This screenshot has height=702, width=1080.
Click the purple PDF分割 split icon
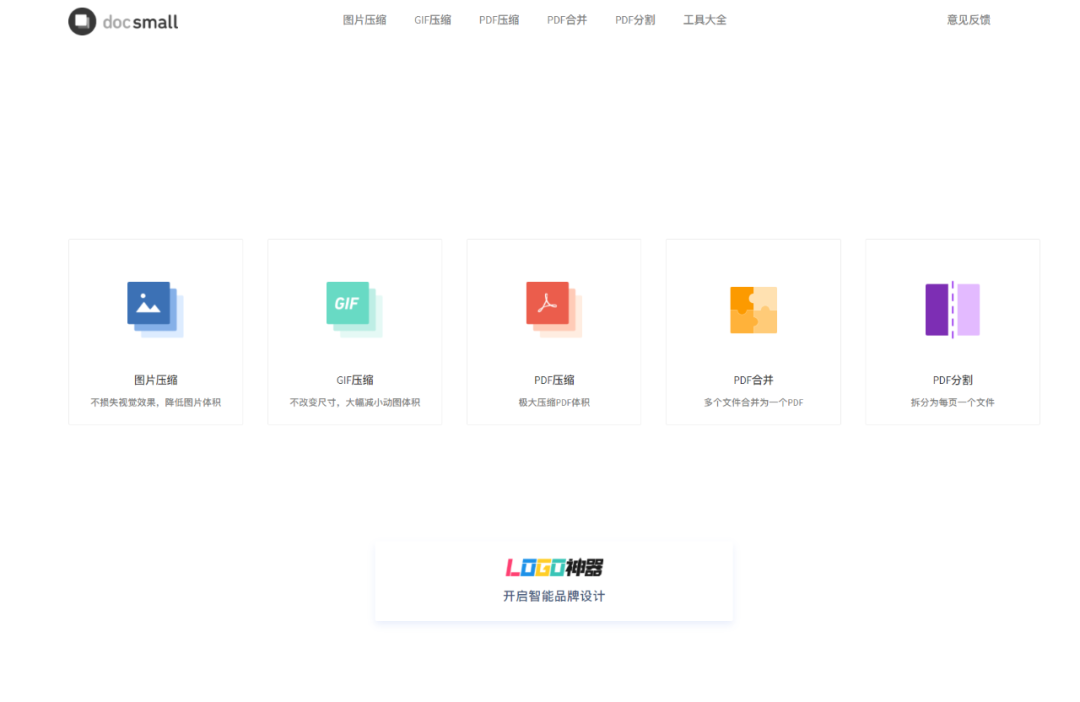[x=951, y=308]
